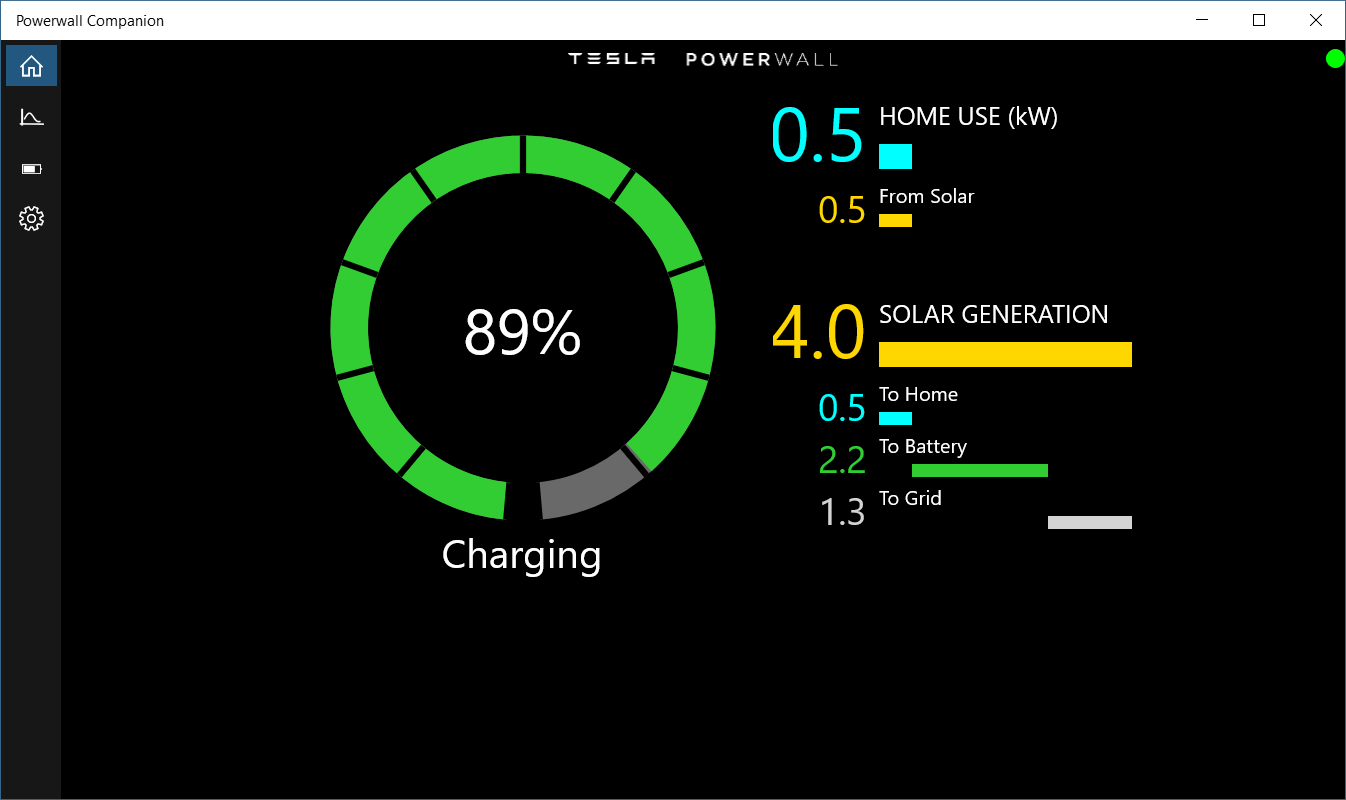Click the green To Battery bar
1346x800 pixels.
pyautogui.click(x=980, y=470)
